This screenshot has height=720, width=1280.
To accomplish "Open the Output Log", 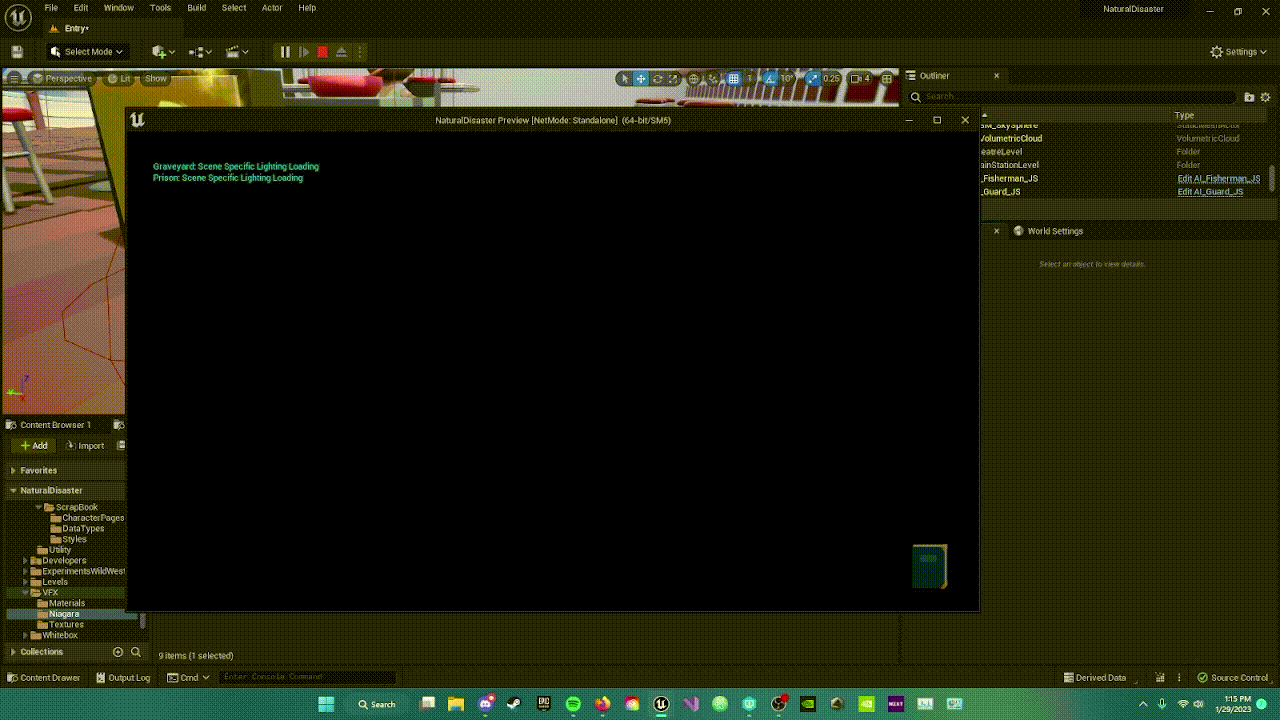I will pyautogui.click(x=123, y=678).
